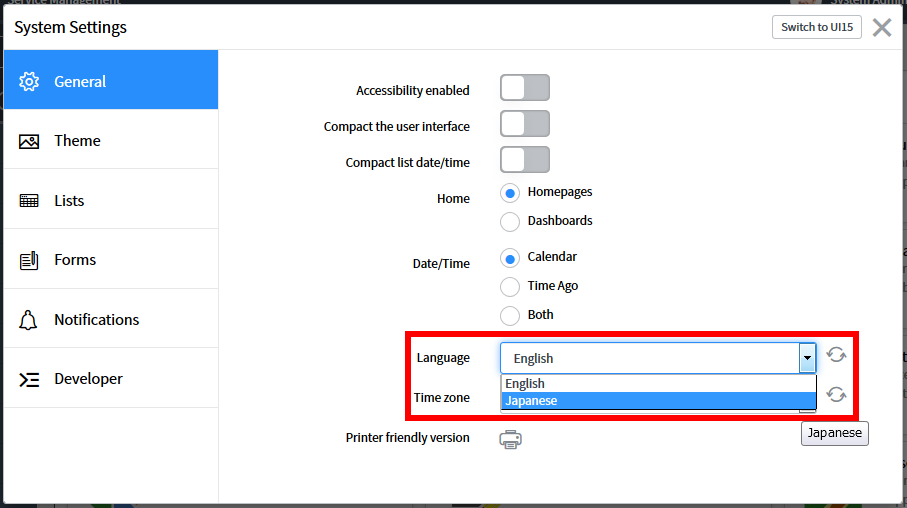Select Both date/time format option

pyautogui.click(x=510, y=315)
